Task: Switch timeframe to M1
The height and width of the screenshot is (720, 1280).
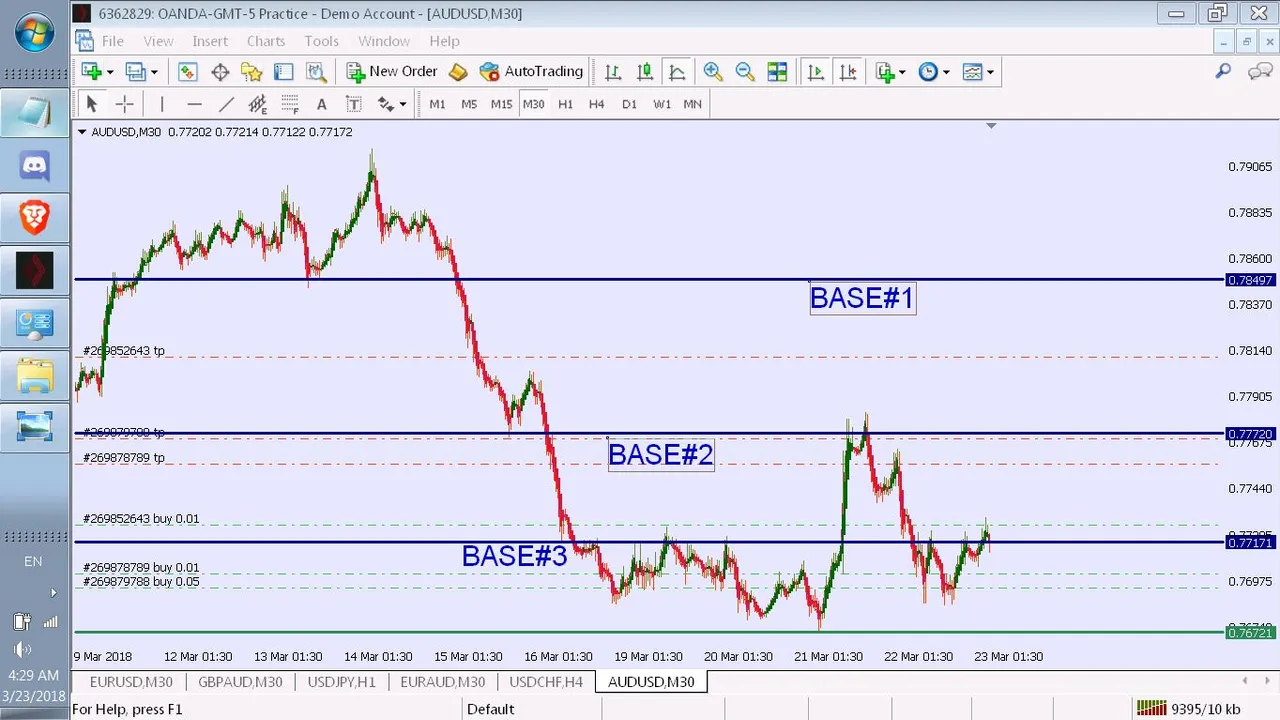Action: (437, 104)
